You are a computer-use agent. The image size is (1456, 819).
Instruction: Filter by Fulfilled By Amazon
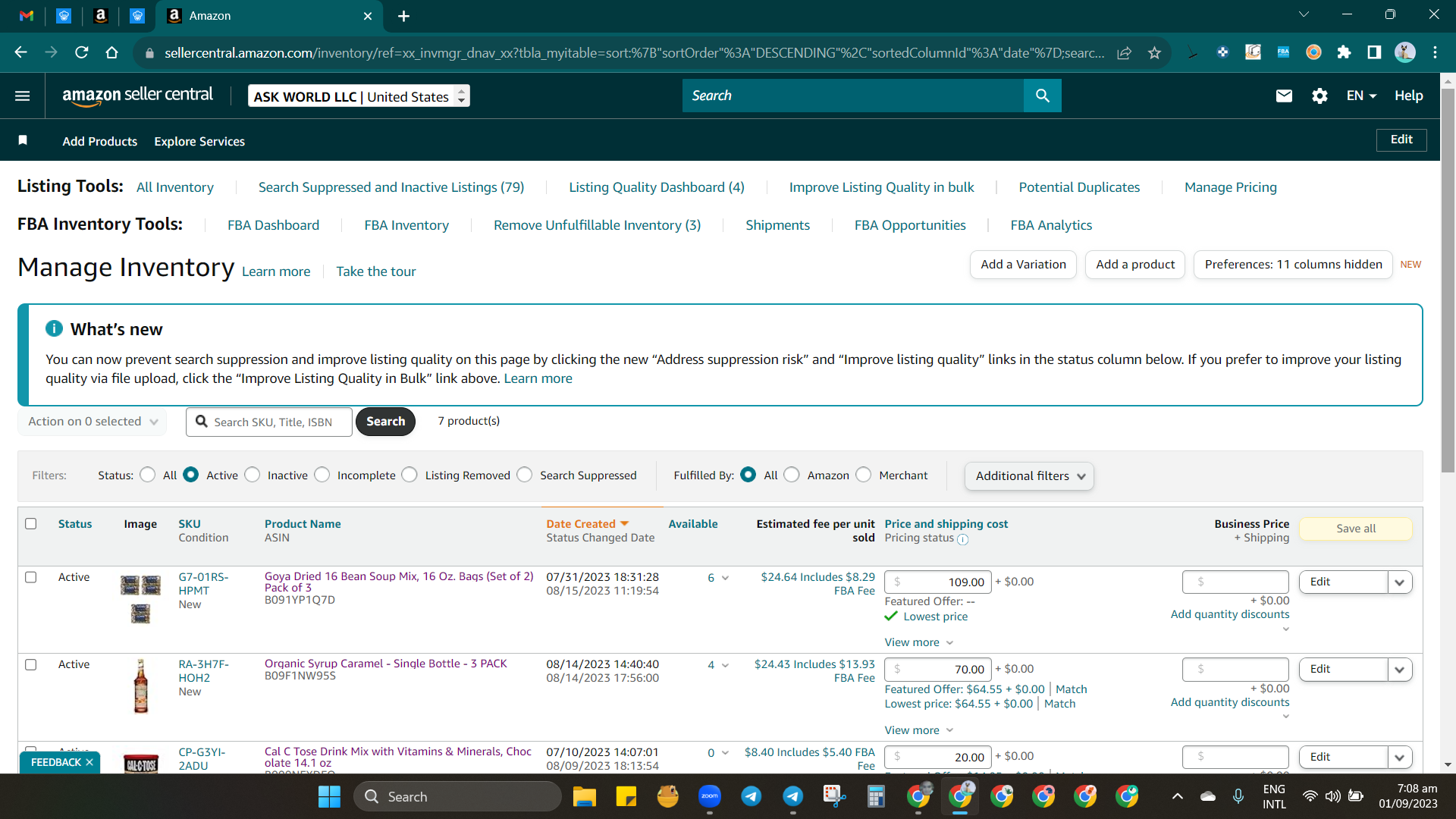792,475
